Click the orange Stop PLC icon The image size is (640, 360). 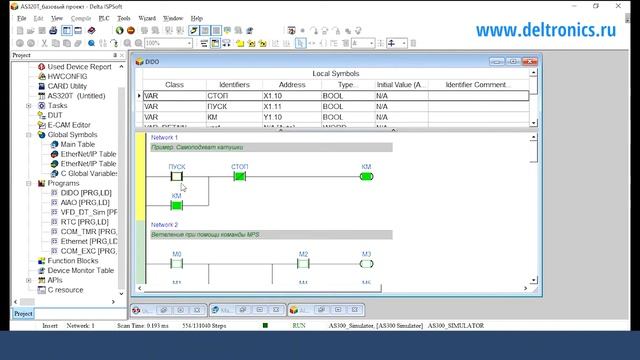pyautogui.click(x=131, y=31)
